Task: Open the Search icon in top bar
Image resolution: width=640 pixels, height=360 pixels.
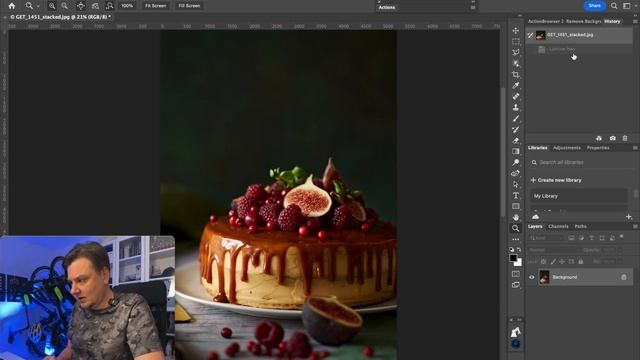Action: pyautogui.click(x=614, y=6)
